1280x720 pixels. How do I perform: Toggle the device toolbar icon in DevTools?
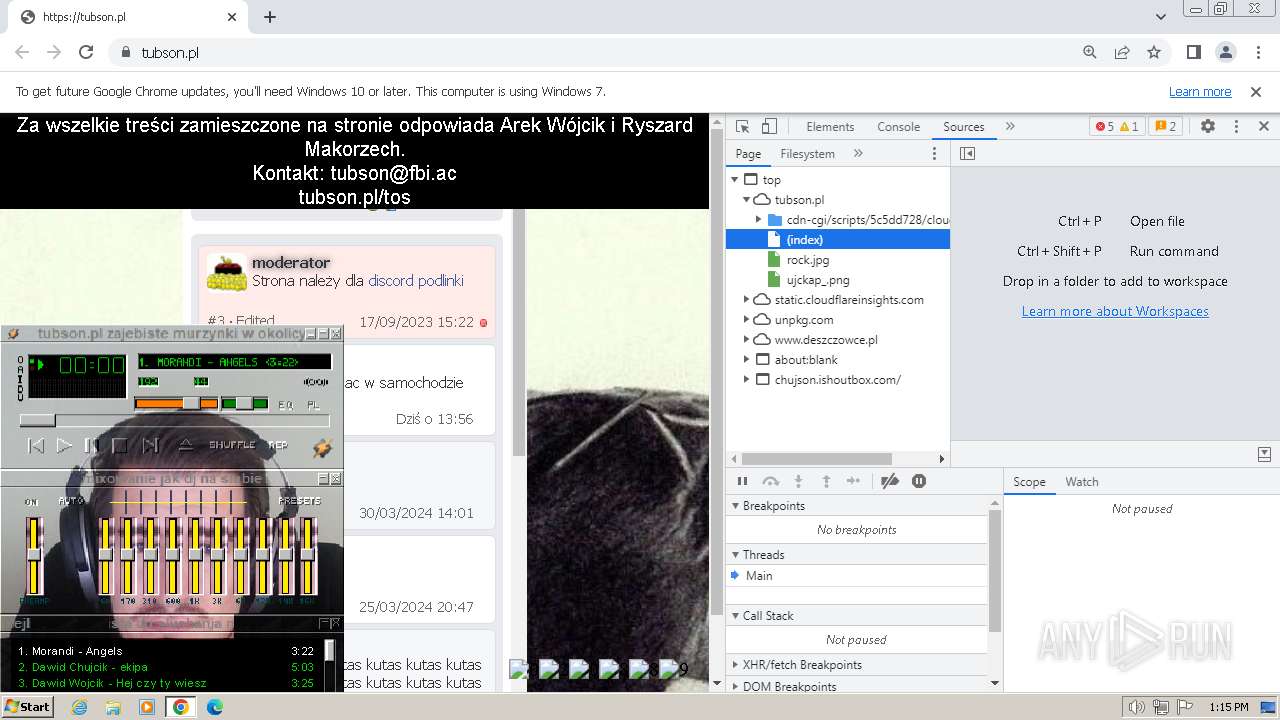[x=769, y=127]
